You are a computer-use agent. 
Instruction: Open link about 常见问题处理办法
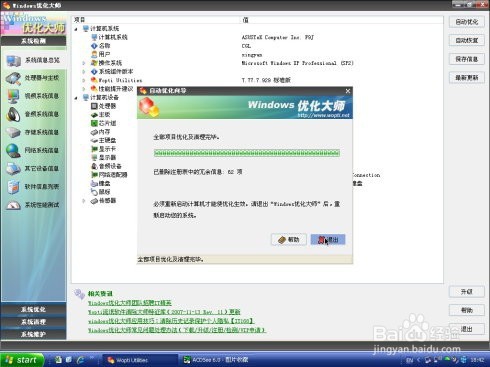[x=177, y=330]
